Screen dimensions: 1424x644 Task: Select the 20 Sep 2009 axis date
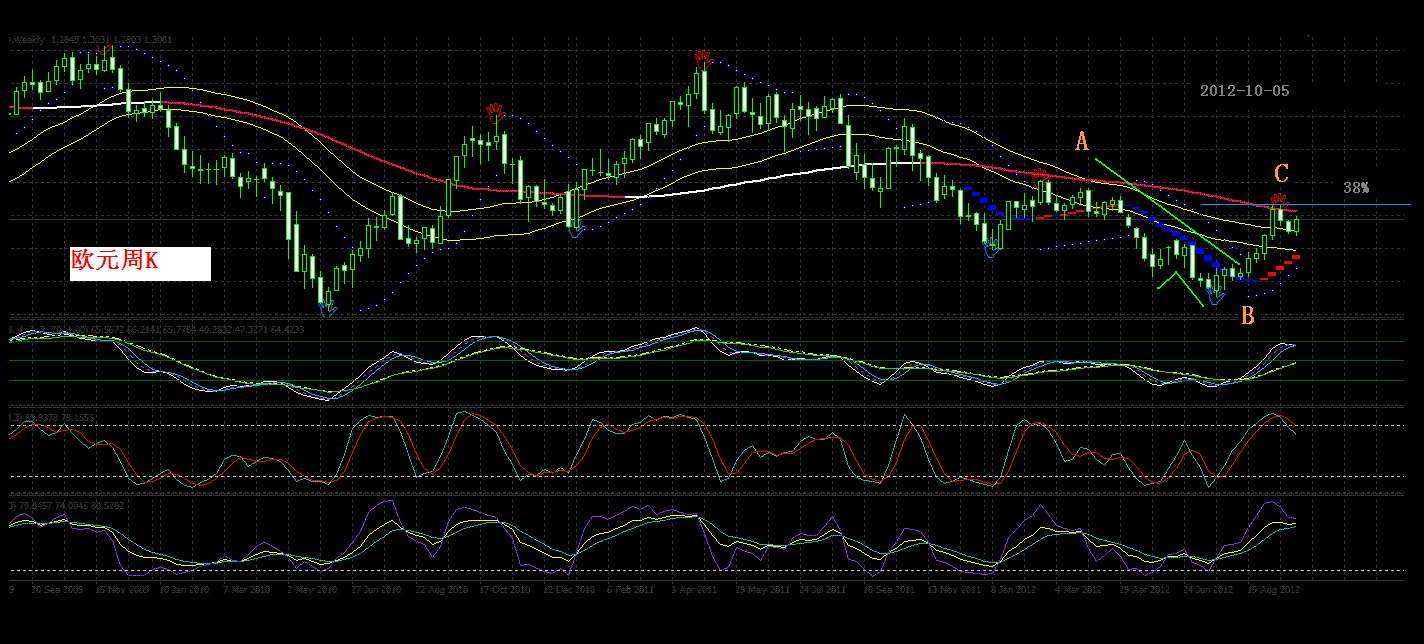pos(57,590)
